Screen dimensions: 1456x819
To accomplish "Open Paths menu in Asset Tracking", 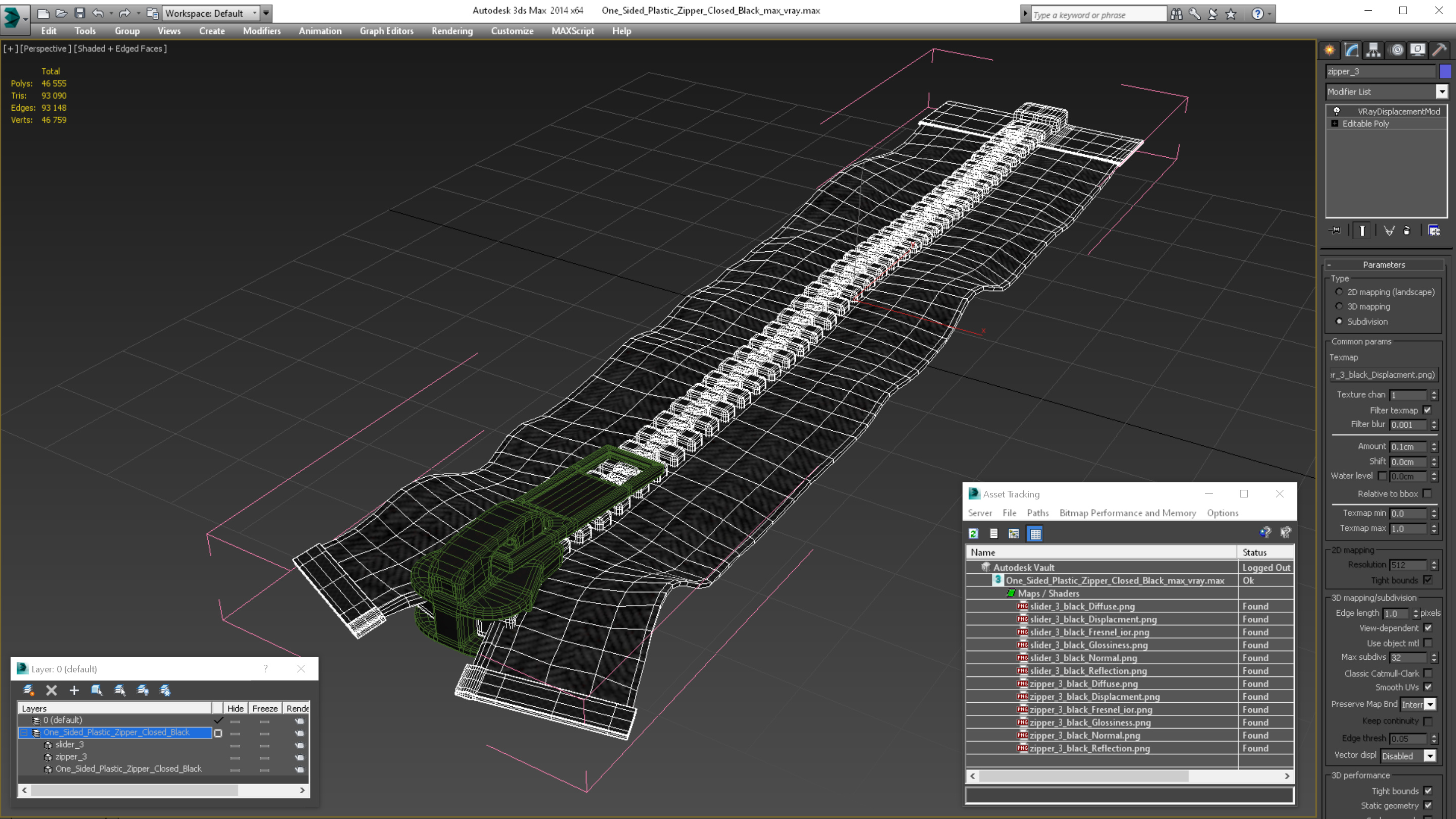I will point(1037,513).
